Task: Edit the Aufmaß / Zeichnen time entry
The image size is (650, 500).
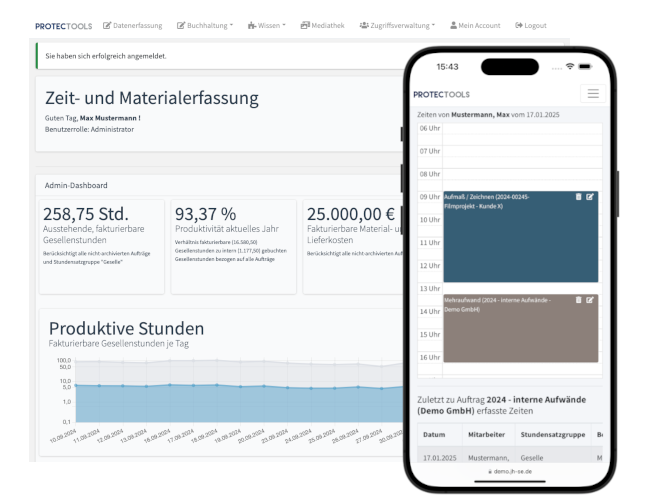Action: point(590,196)
